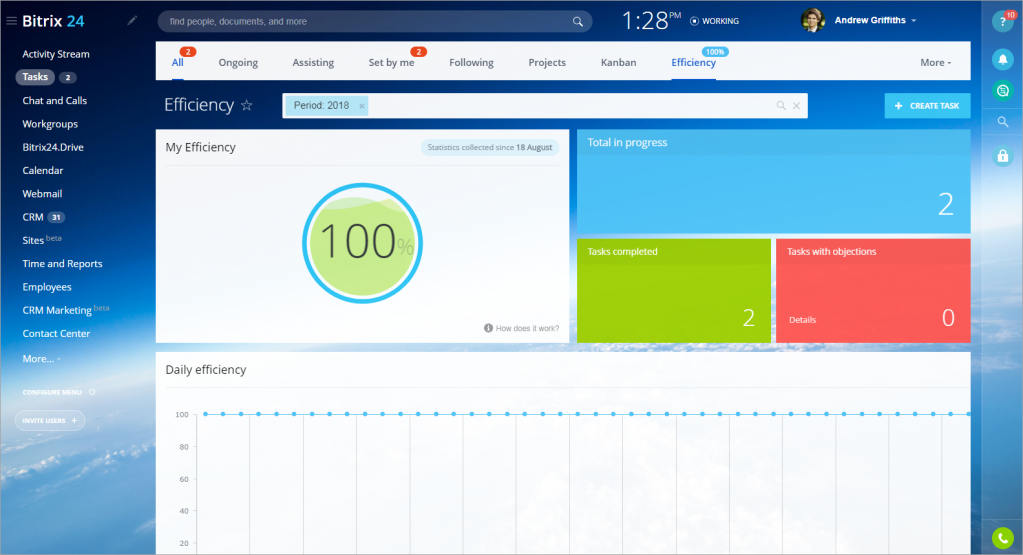Remove the Period: 2018 filter tag
1023x555 pixels.
(362, 106)
